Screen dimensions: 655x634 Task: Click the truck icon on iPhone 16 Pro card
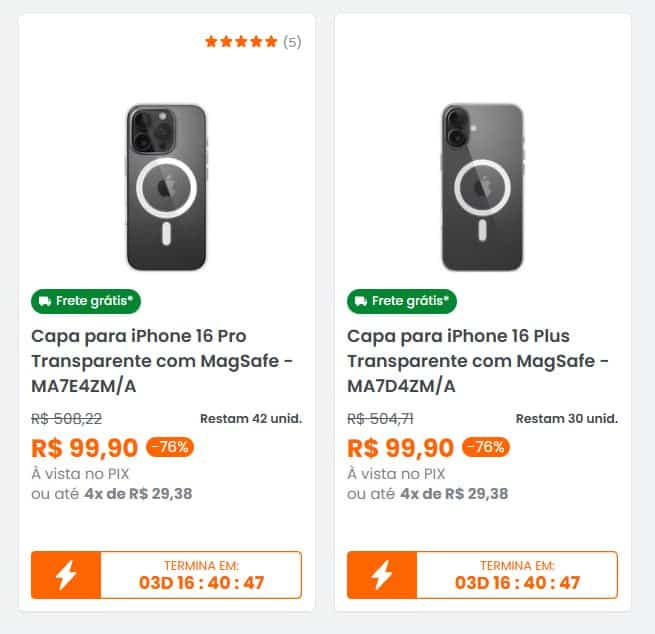(x=44, y=300)
